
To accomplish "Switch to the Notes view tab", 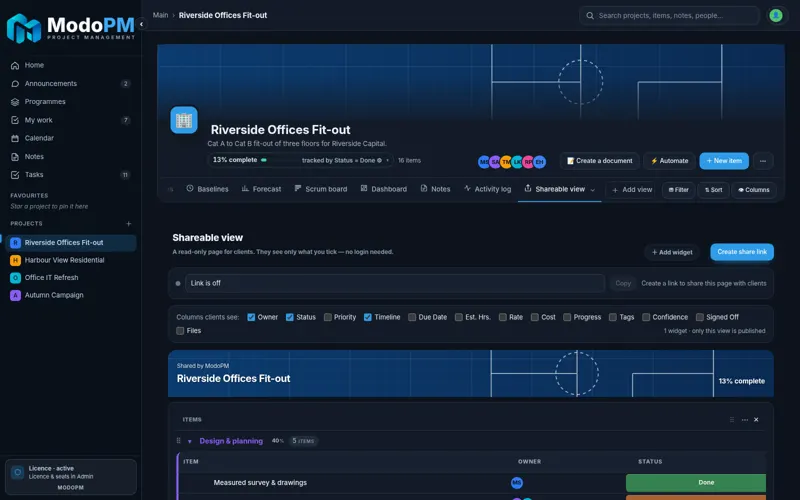I will pyautogui.click(x=435, y=189).
